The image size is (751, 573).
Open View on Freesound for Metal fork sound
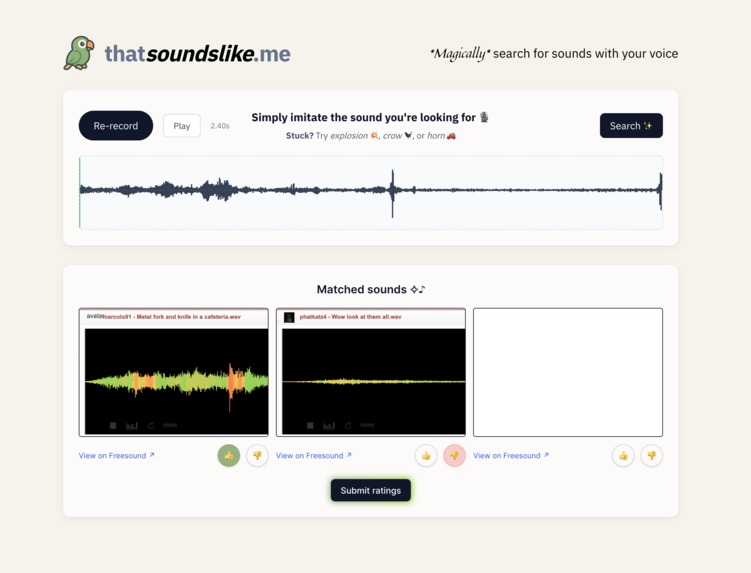pos(116,456)
